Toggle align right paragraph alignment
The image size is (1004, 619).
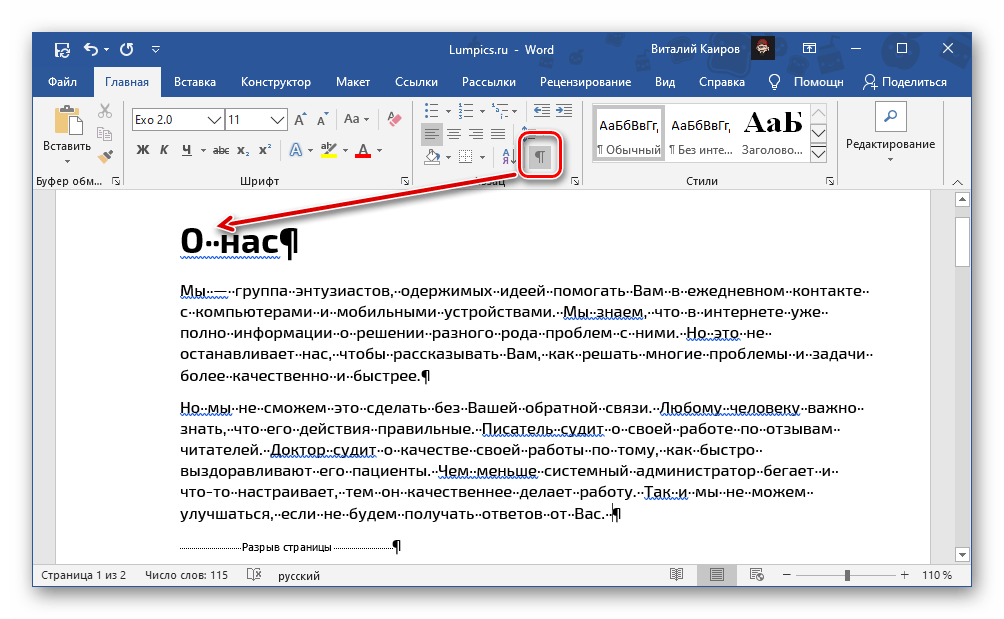point(475,134)
